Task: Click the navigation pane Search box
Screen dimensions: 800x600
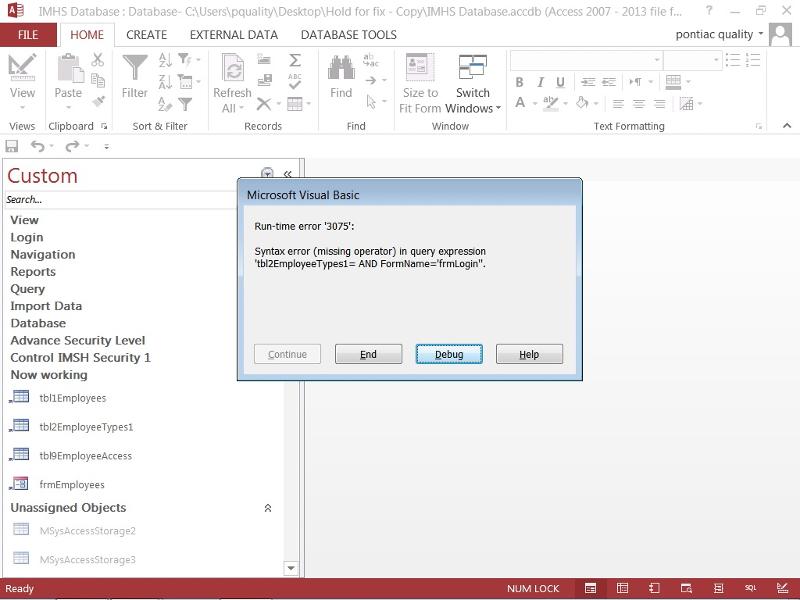Action: (121, 199)
